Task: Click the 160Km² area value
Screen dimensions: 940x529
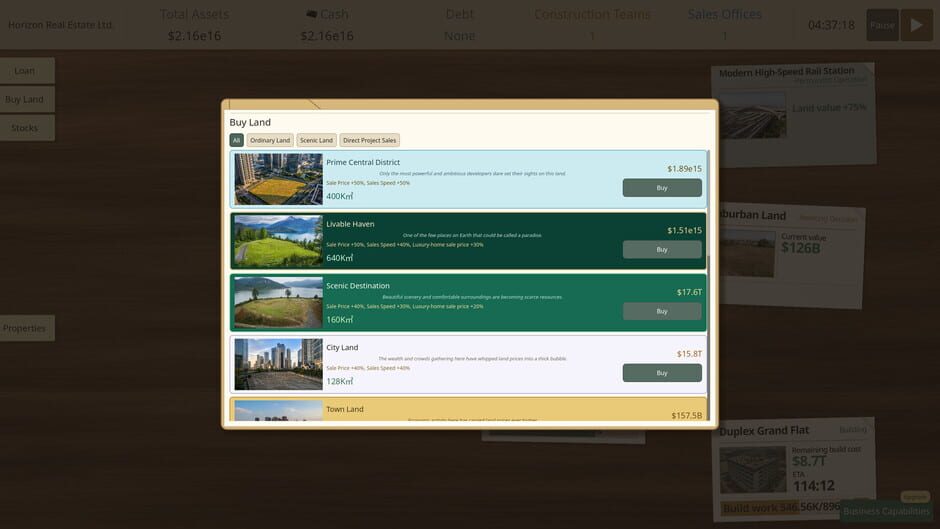Action: coord(339,320)
